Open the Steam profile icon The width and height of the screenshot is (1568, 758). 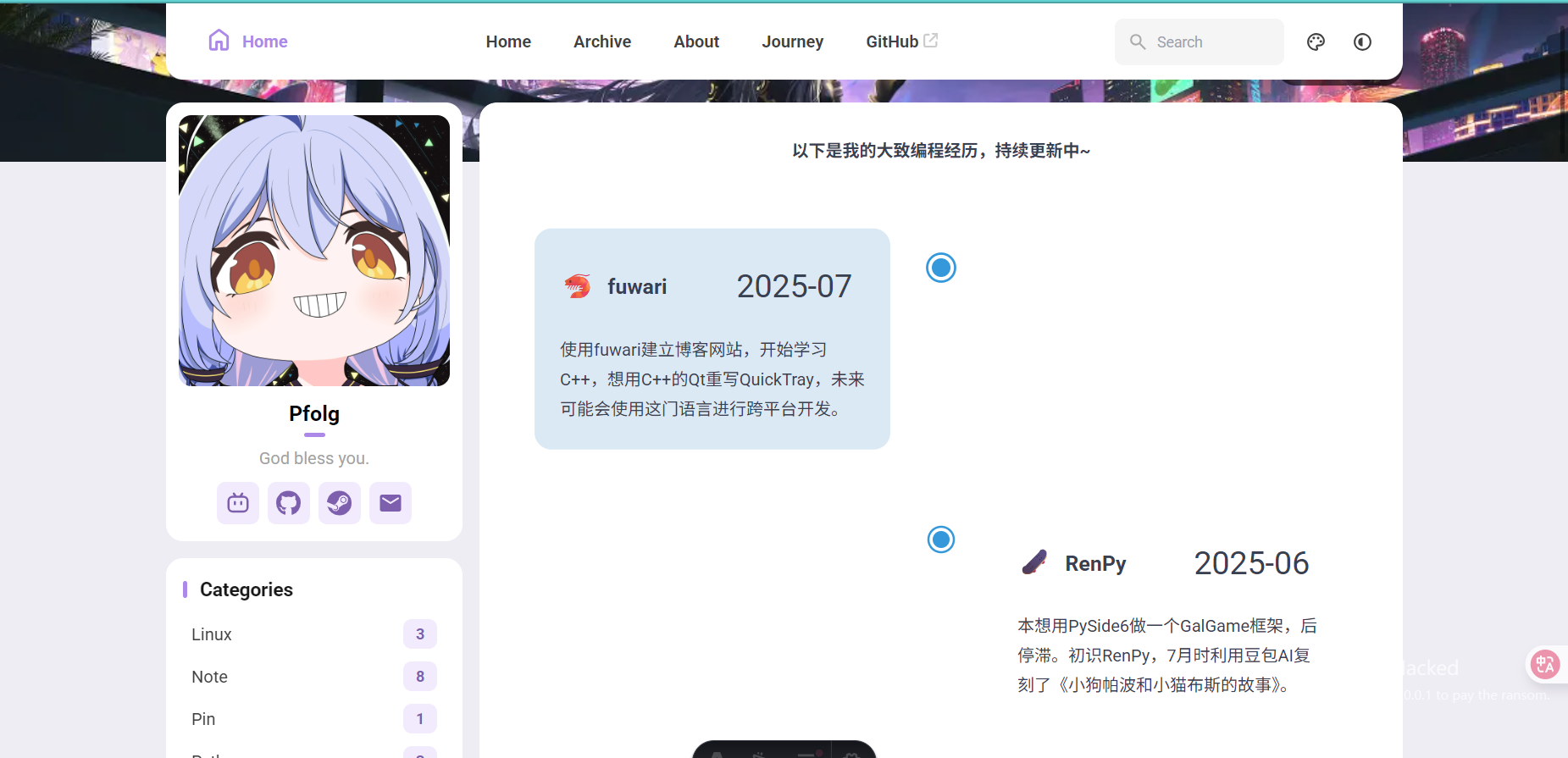click(340, 503)
